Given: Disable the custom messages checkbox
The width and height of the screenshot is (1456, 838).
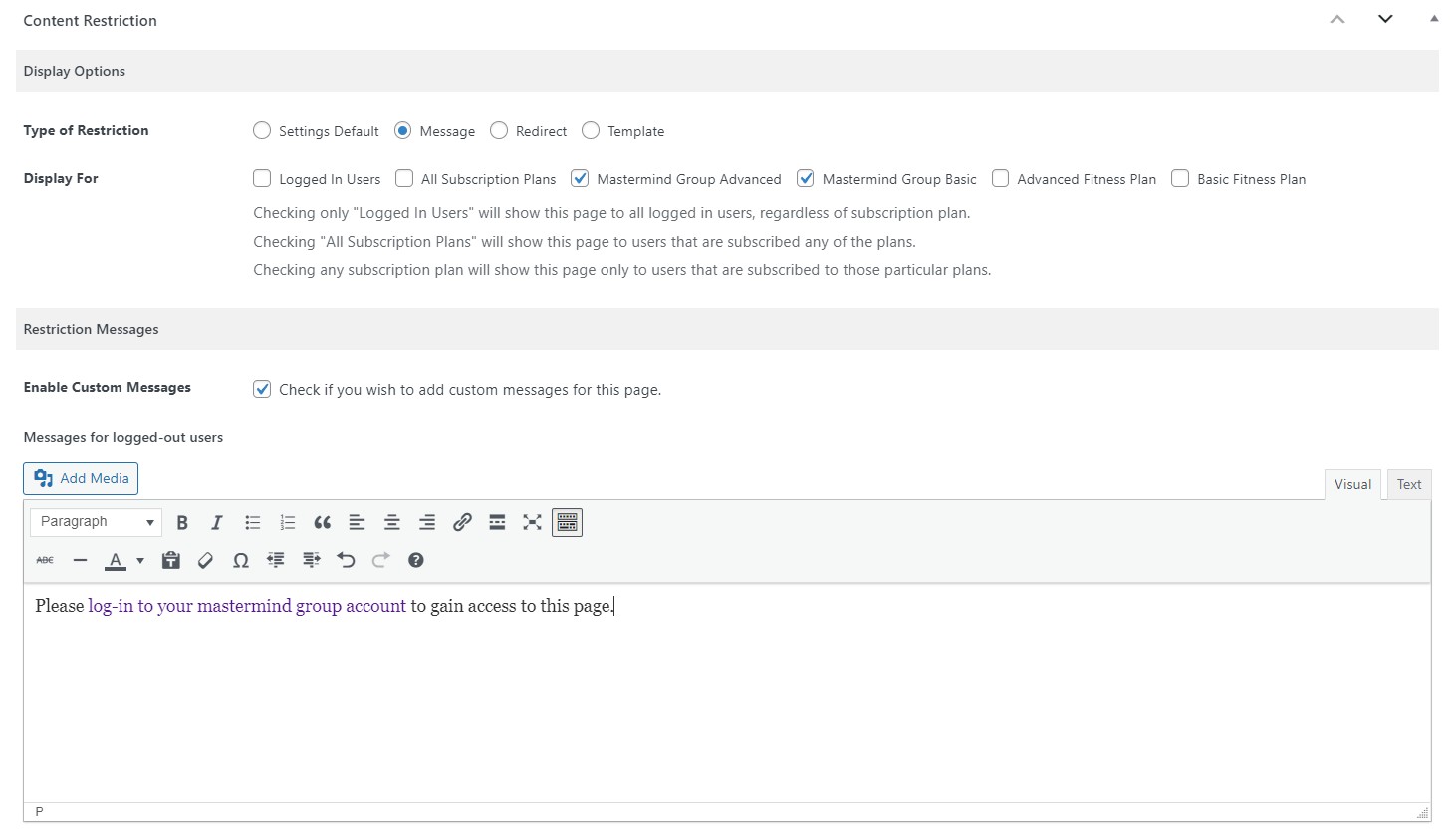Looking at the screenshot, I should coord(262,389).
